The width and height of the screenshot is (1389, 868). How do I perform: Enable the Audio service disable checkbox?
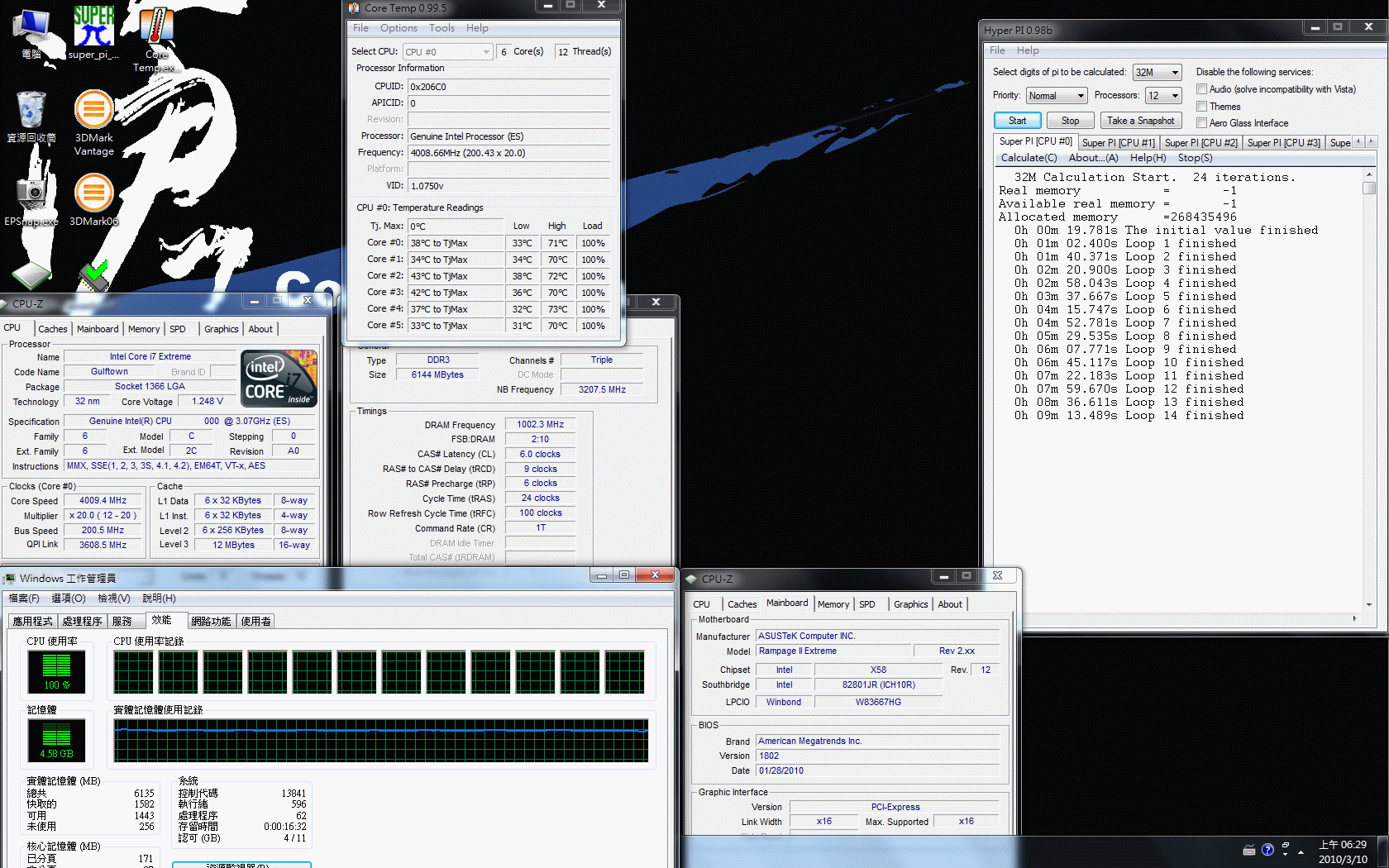pyautogui.click(x=1201, y=89)
